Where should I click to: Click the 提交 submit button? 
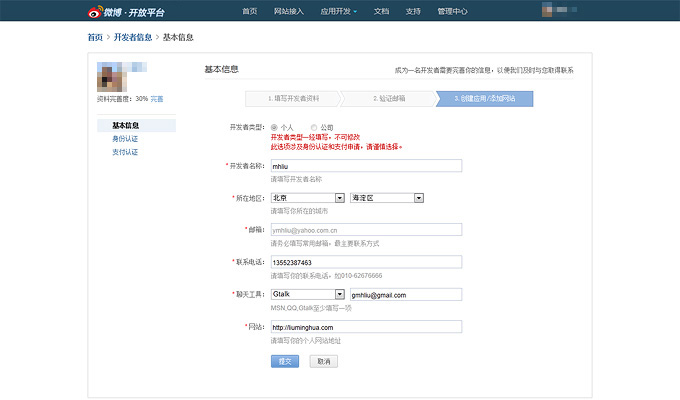point(284,361)
